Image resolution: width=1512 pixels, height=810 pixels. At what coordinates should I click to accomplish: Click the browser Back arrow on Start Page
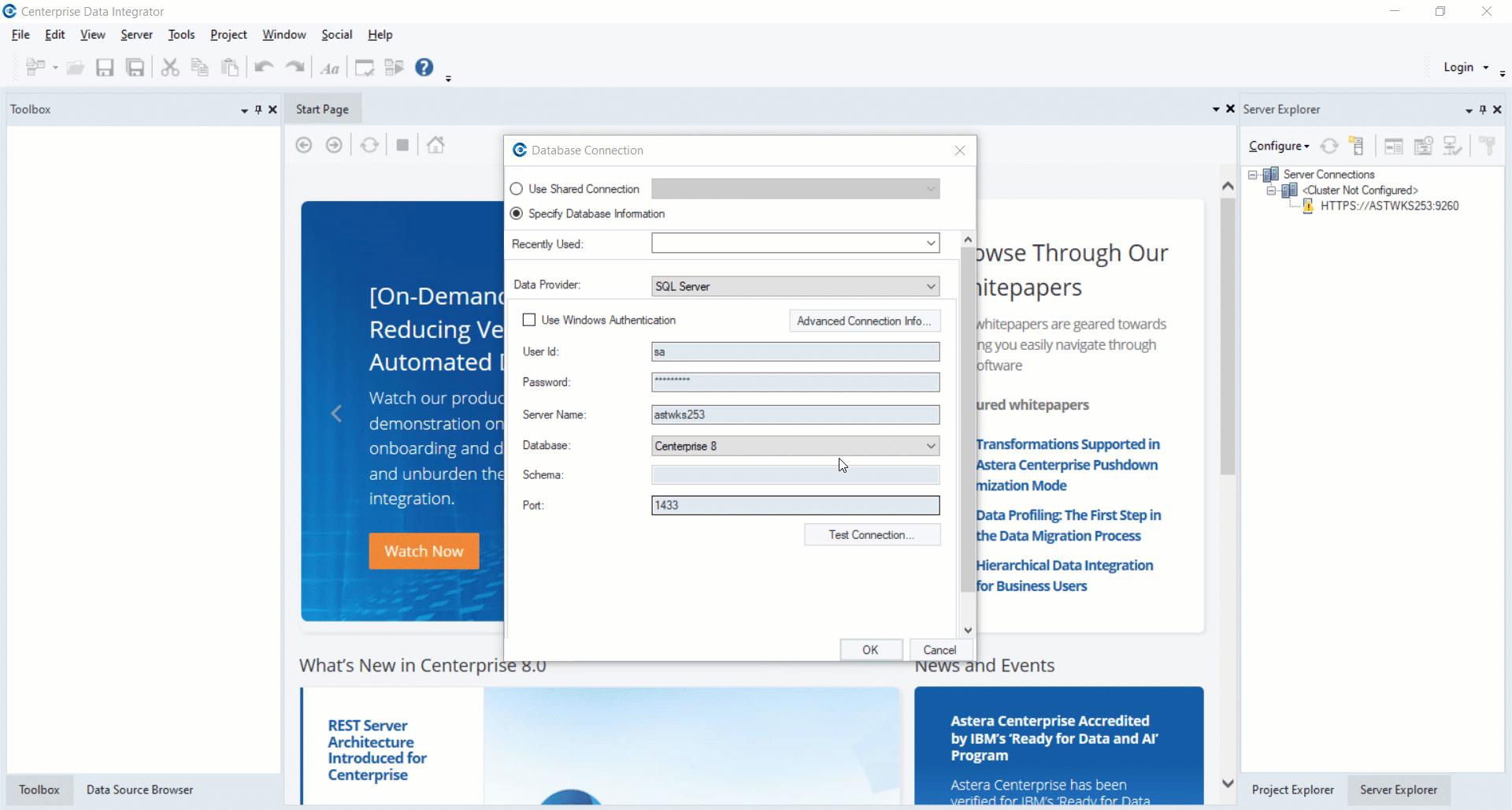(x=304, y=145)
